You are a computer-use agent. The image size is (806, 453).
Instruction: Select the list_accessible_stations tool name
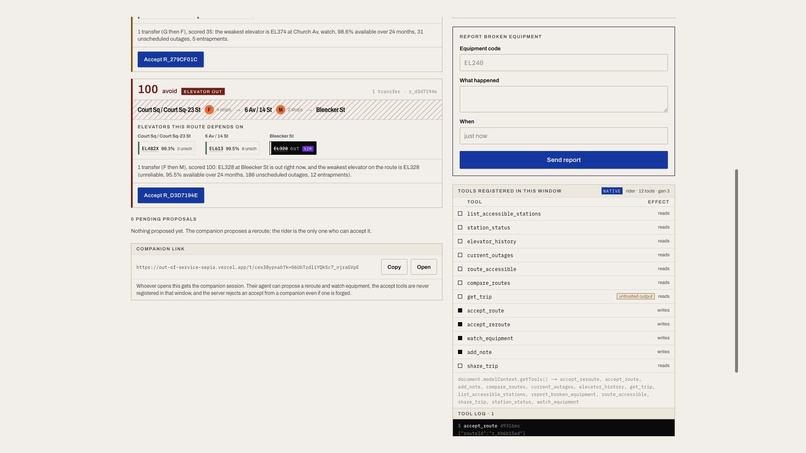coord(504,214)
